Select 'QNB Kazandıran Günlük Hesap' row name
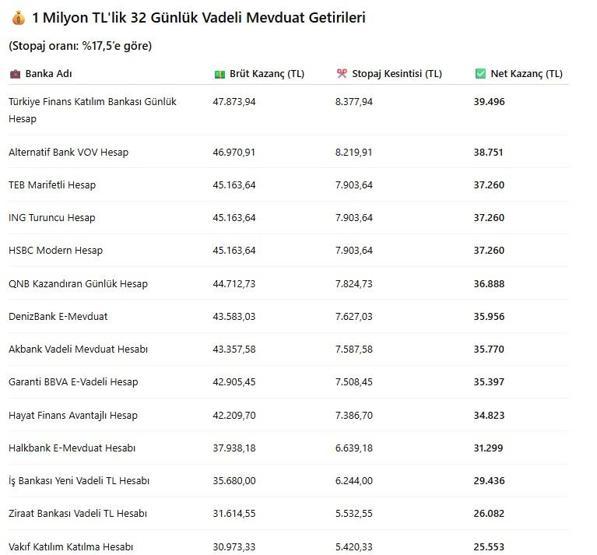597x555 pixels. [78, 284]
